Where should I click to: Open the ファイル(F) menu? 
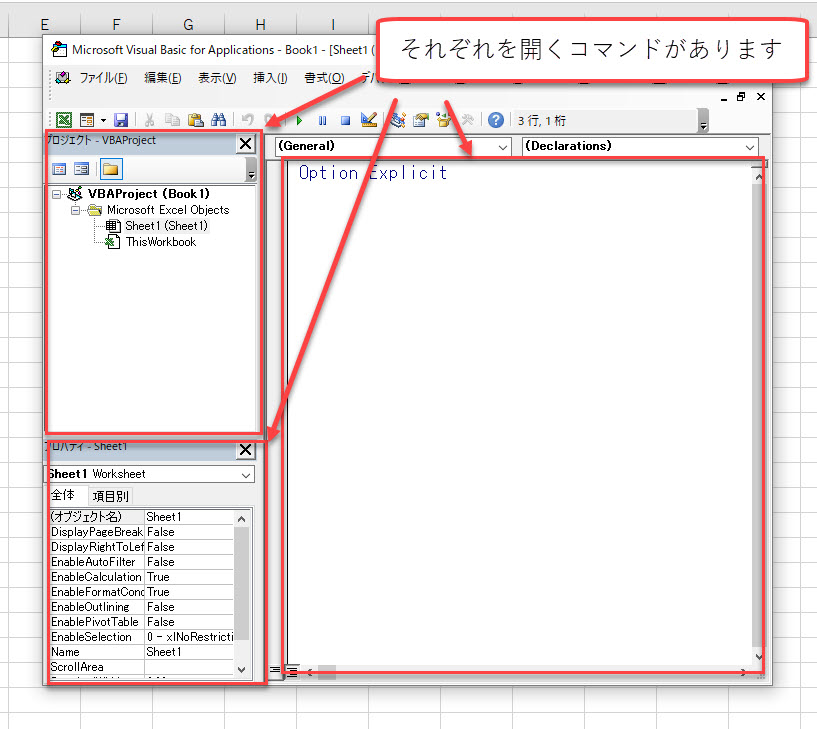[x=103, y=78]
